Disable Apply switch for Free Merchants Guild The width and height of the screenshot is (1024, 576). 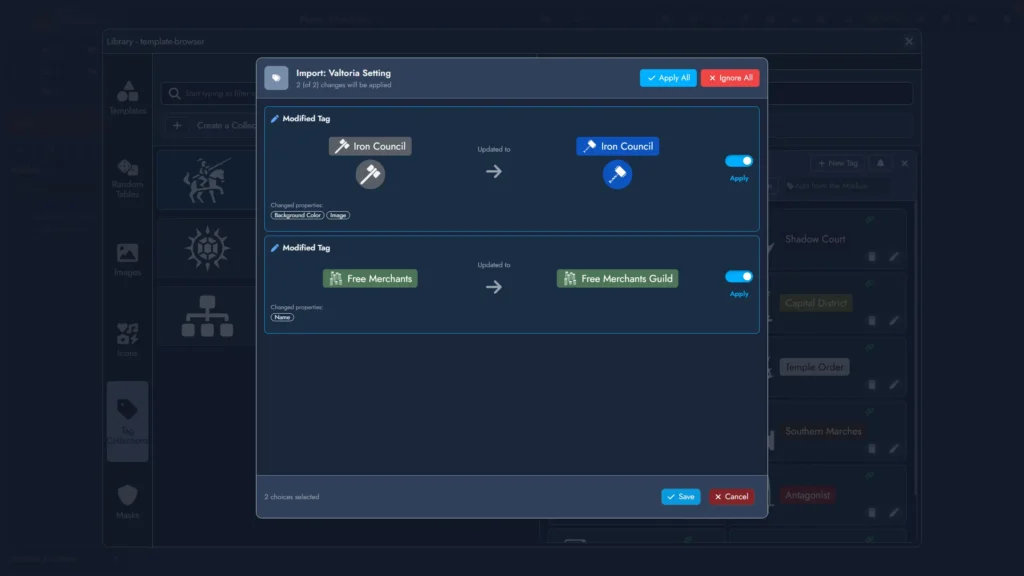(x=739, y=277)
